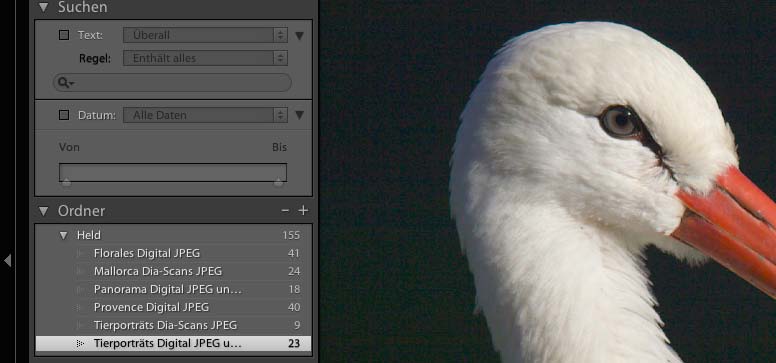The height and width of the screenshot is (363, 776).
Task: Expand text search options triangle
Action: pyautogui.click(x=299, y=36)
